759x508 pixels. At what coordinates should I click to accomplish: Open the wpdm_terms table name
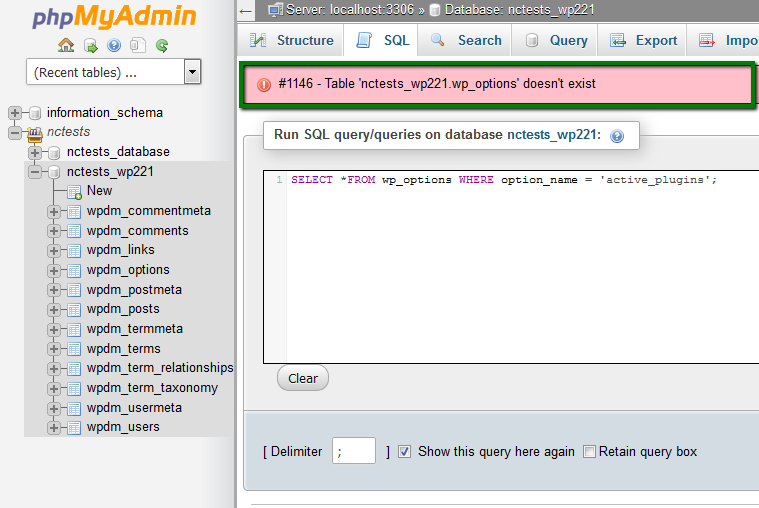[x=123, y=349]
